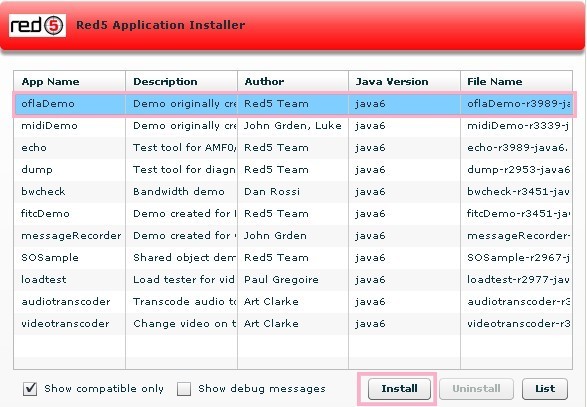
Task: Click the 'Paul Gregoire' author cell
Action: pos(293,280)
